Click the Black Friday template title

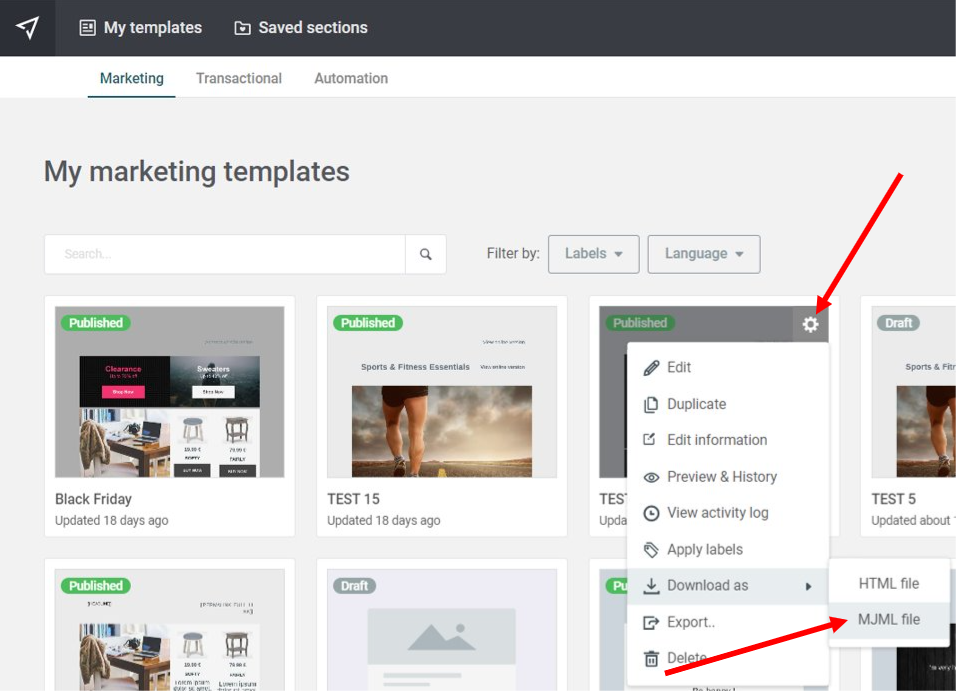click(x=93, y=499)
